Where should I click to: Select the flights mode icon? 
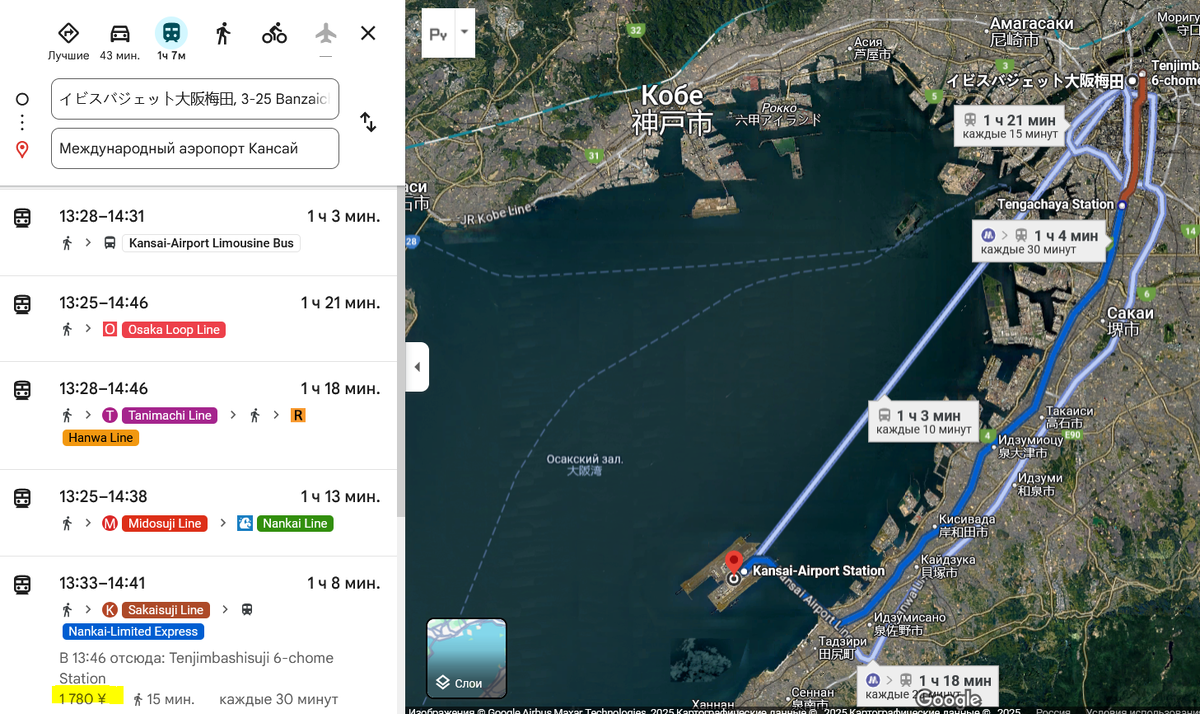326,33
